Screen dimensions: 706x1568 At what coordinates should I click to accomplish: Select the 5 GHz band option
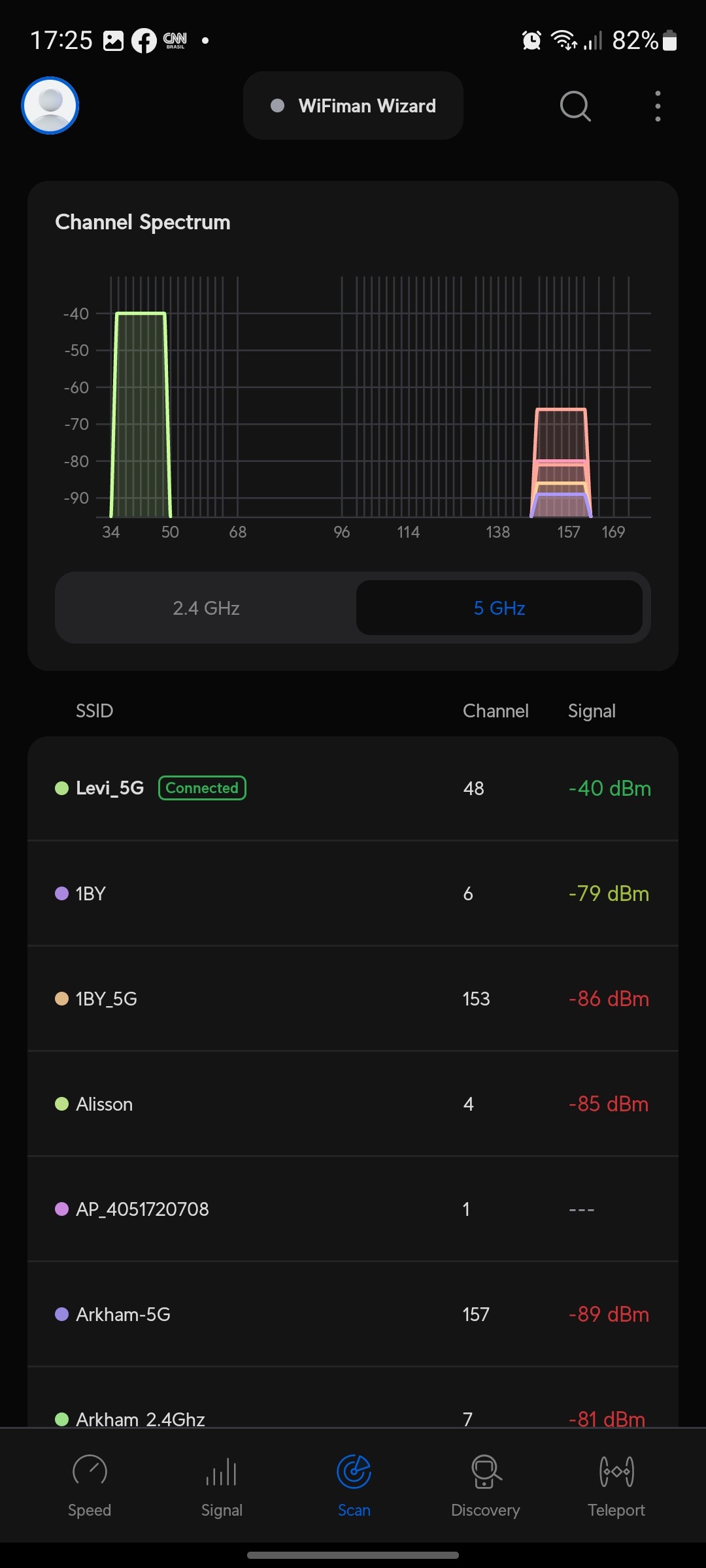click(499, 608)
